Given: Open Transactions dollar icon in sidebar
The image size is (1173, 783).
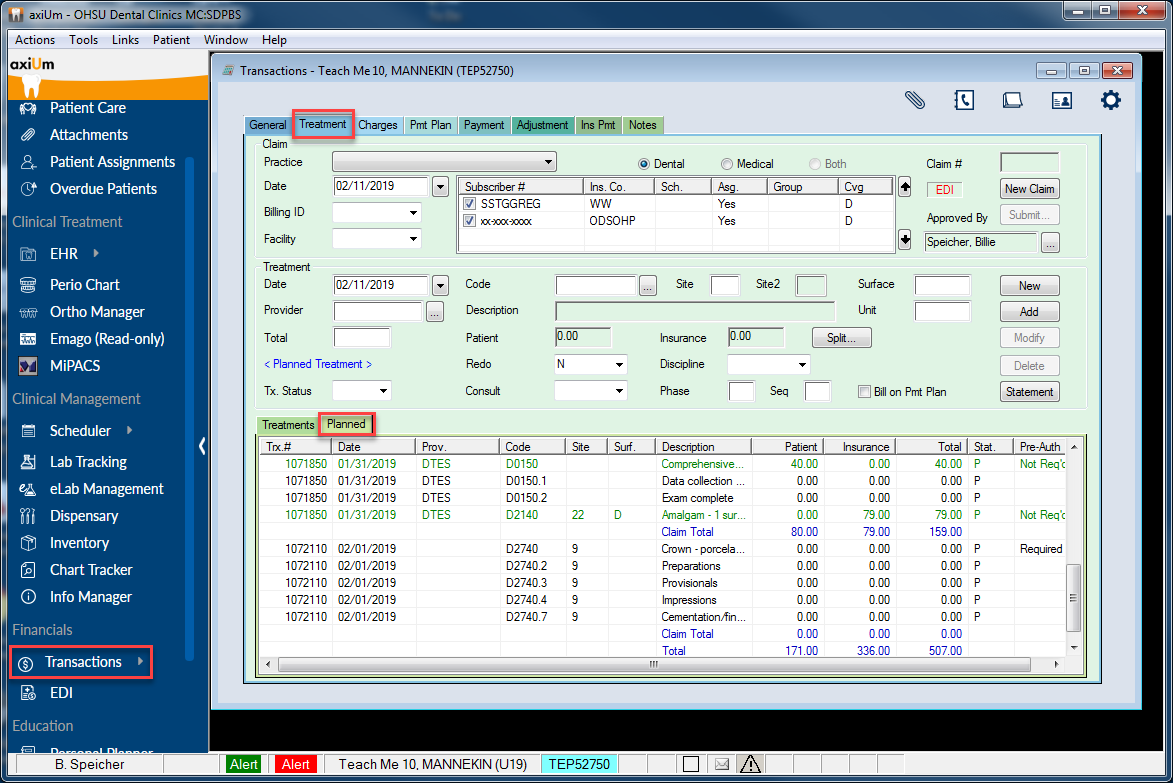Looking at the screenshot, I should point(25,663).
